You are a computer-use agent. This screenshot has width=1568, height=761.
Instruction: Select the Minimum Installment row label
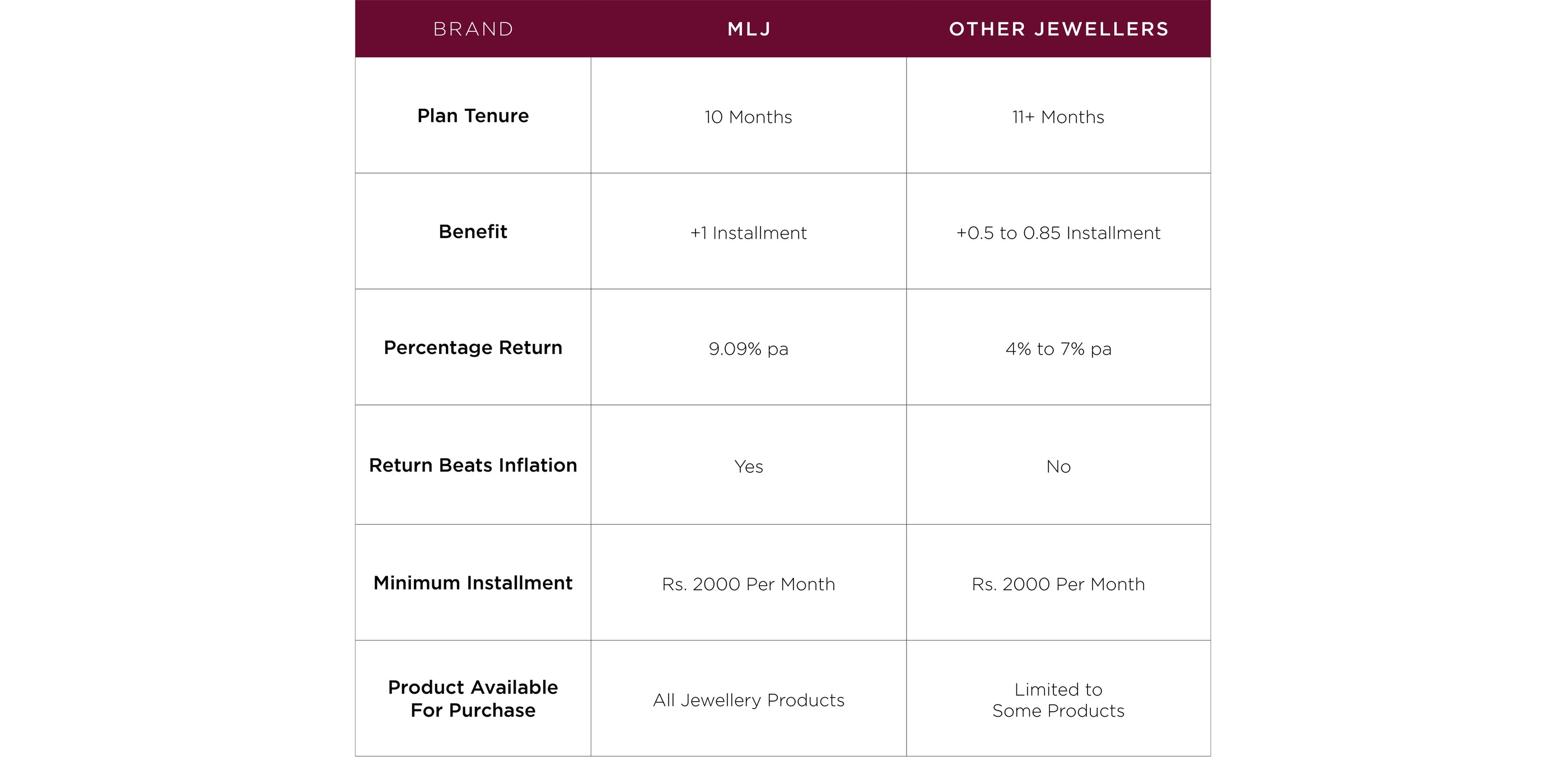(473, 582)
